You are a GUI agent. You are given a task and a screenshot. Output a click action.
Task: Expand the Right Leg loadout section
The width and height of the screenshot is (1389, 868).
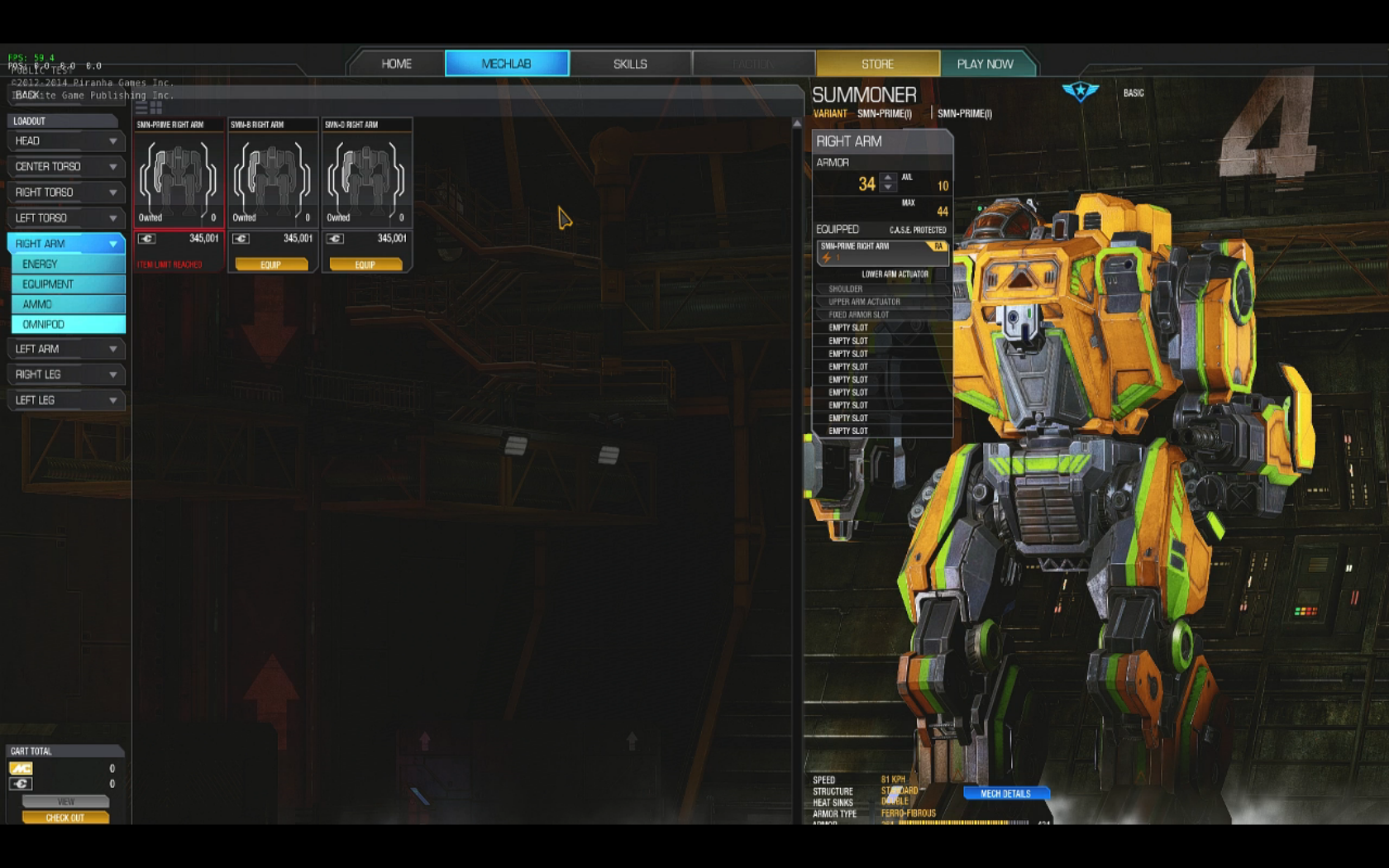[x=65, y=374]
